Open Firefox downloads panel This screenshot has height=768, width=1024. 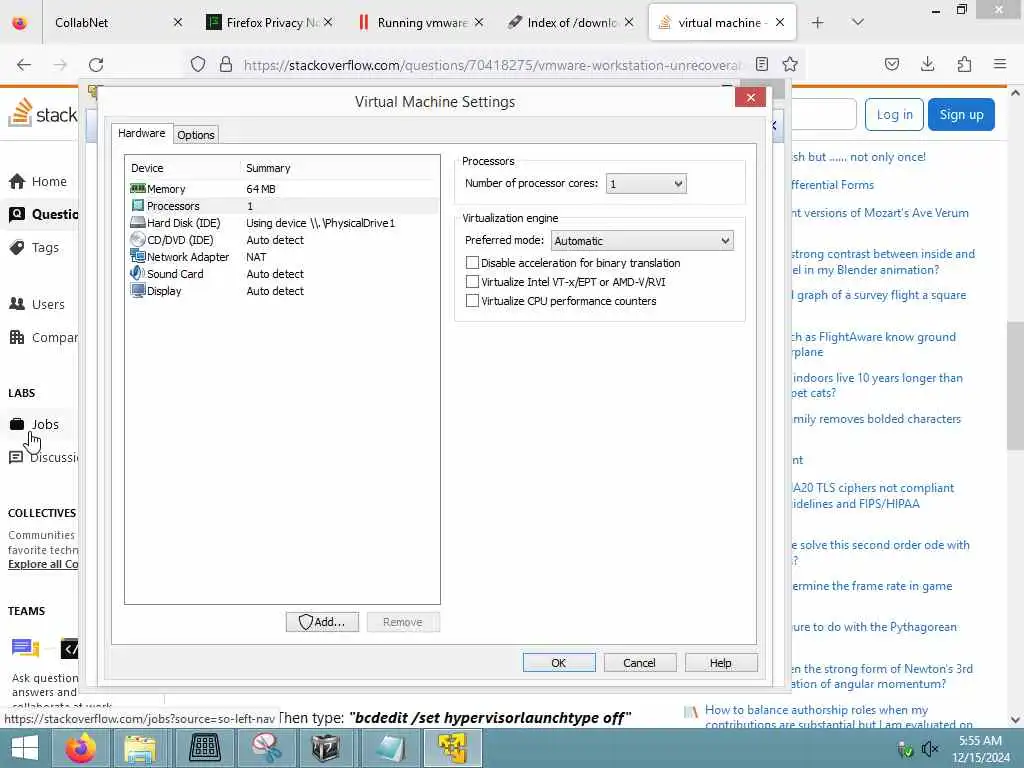point(928,64)
